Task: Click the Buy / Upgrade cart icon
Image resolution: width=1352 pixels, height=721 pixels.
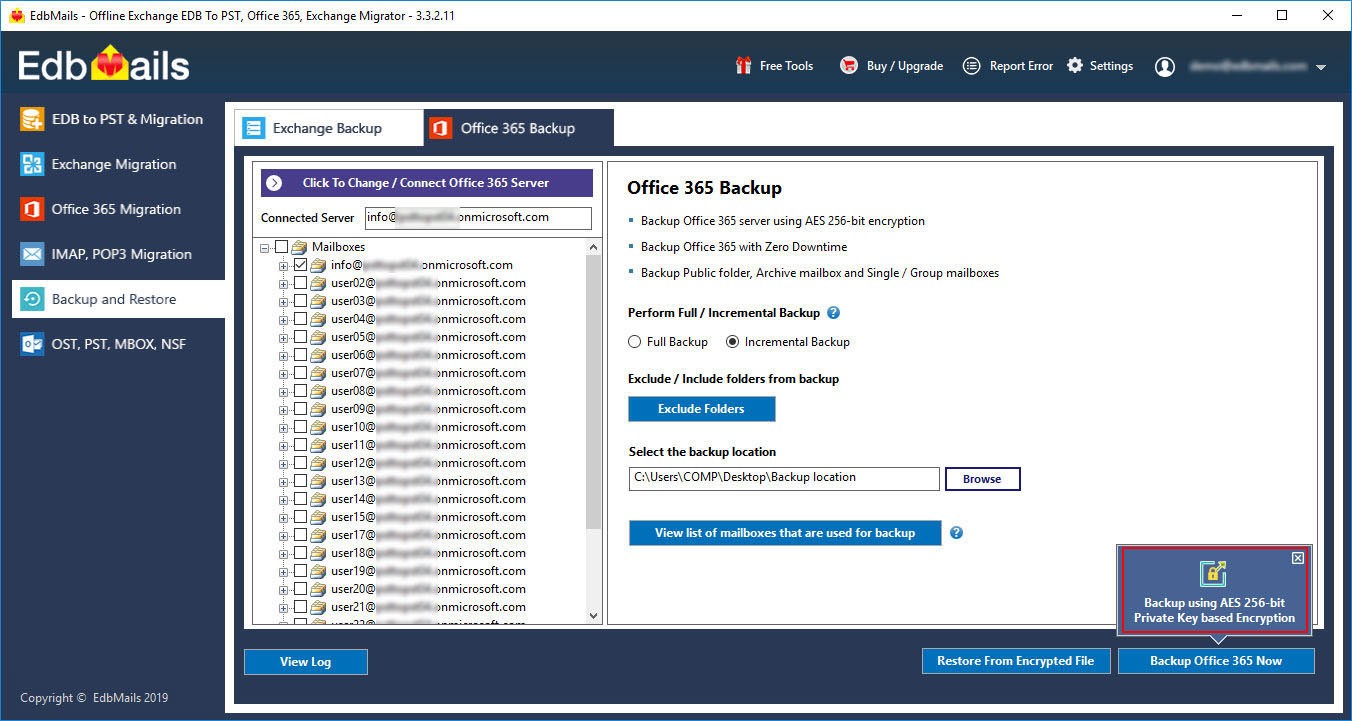Action: click(x=849, y=66)
